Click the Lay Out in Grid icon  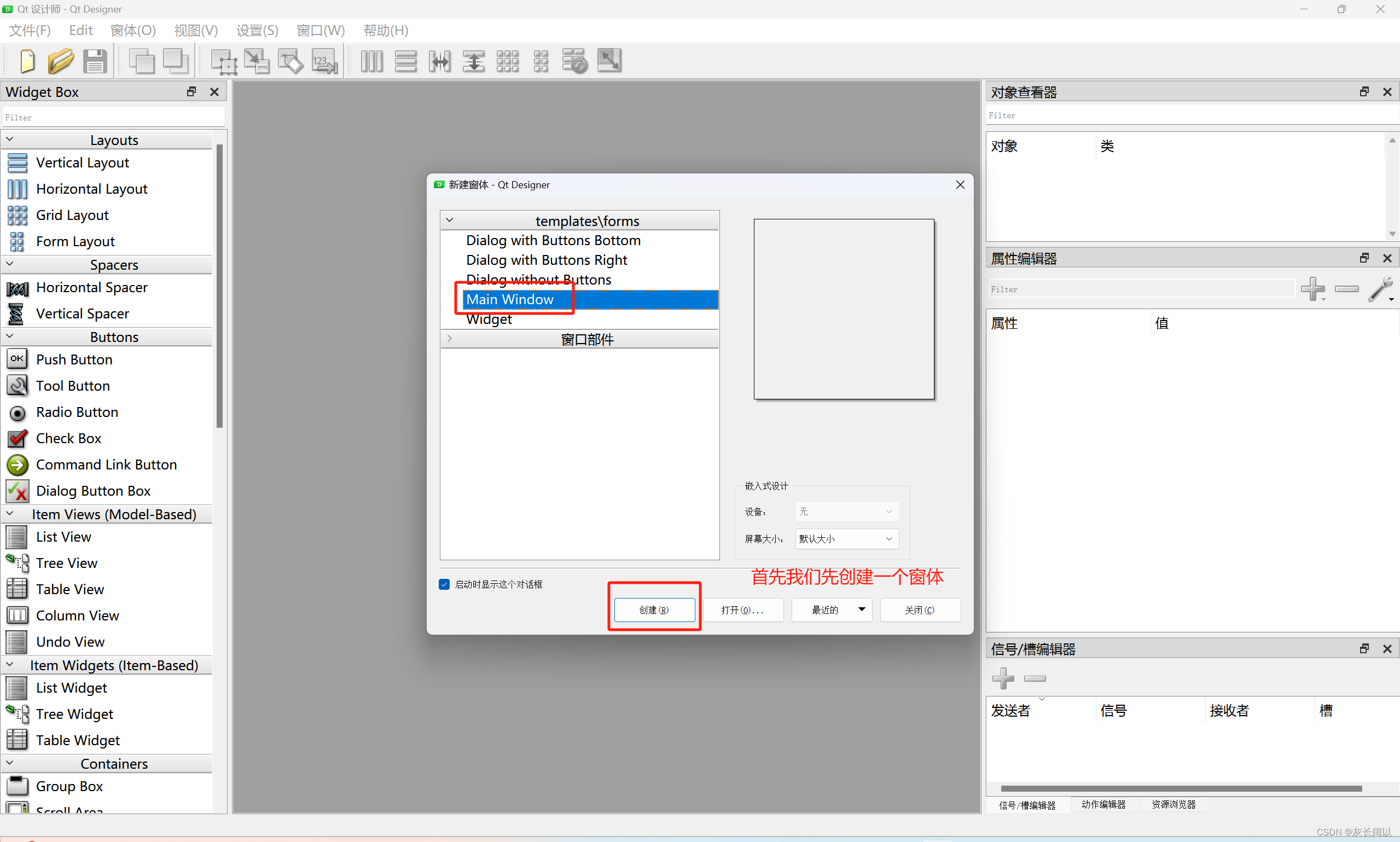click(x=507, y=61)
